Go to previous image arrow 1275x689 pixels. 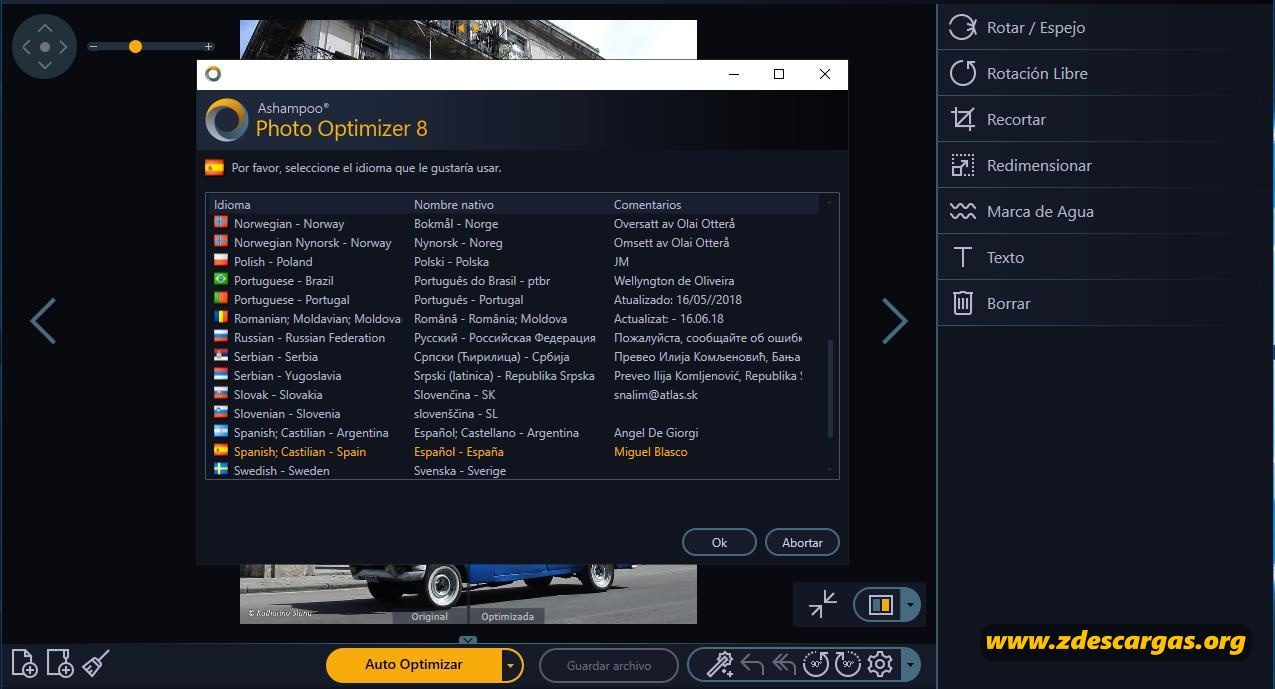tap(42, 321)
